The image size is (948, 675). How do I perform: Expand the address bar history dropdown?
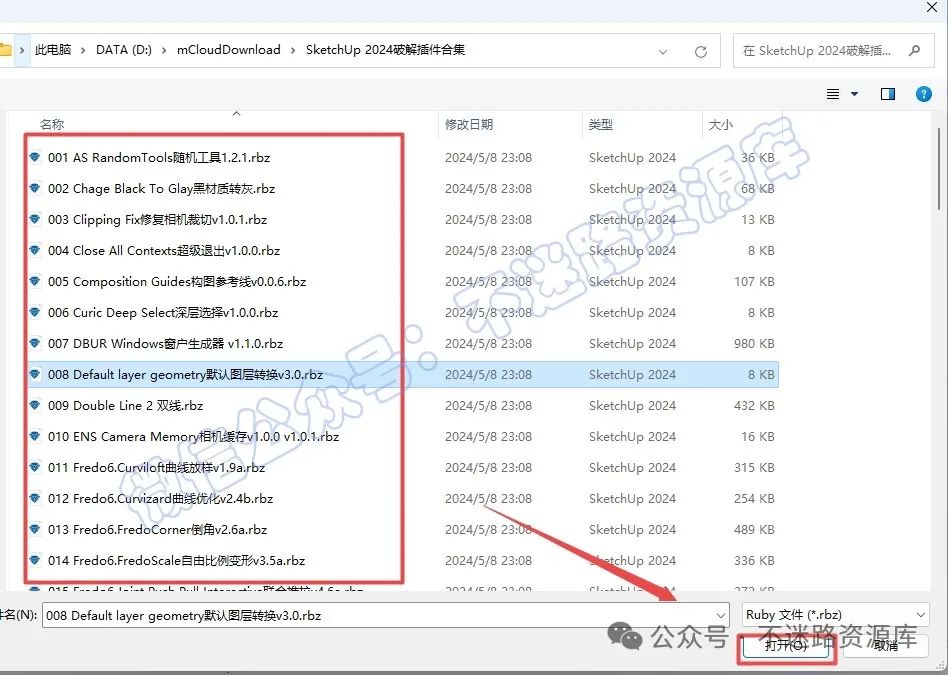(663, 52)
